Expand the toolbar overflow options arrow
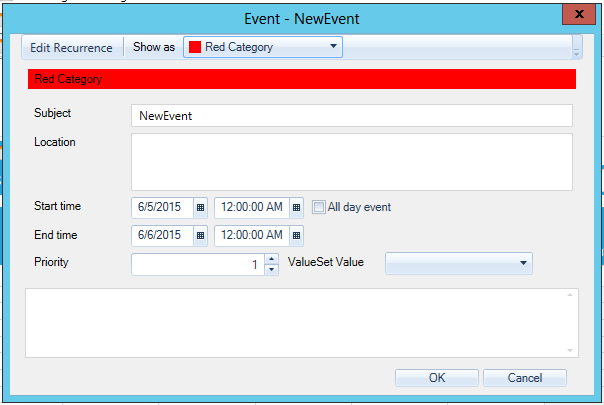This screenshot has height=405, width=604. [x=576, y=48]
